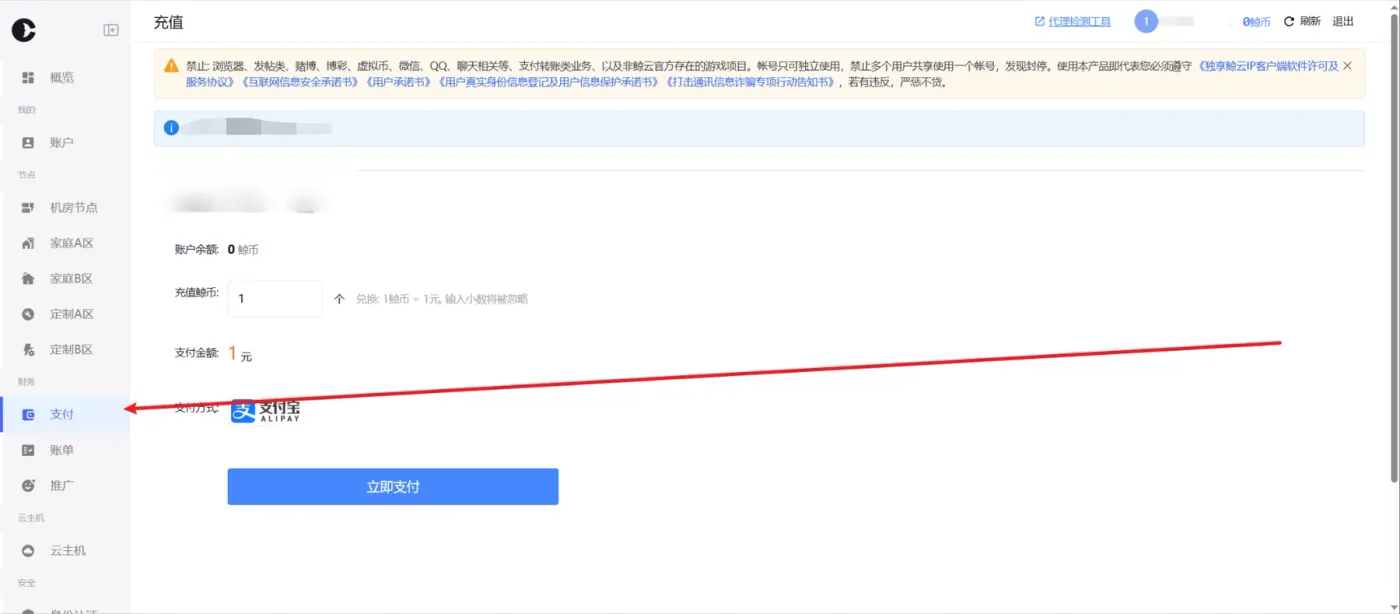Click the 账户余额 label
This screenshot has height=614, width=1400.
pos(196,250)
